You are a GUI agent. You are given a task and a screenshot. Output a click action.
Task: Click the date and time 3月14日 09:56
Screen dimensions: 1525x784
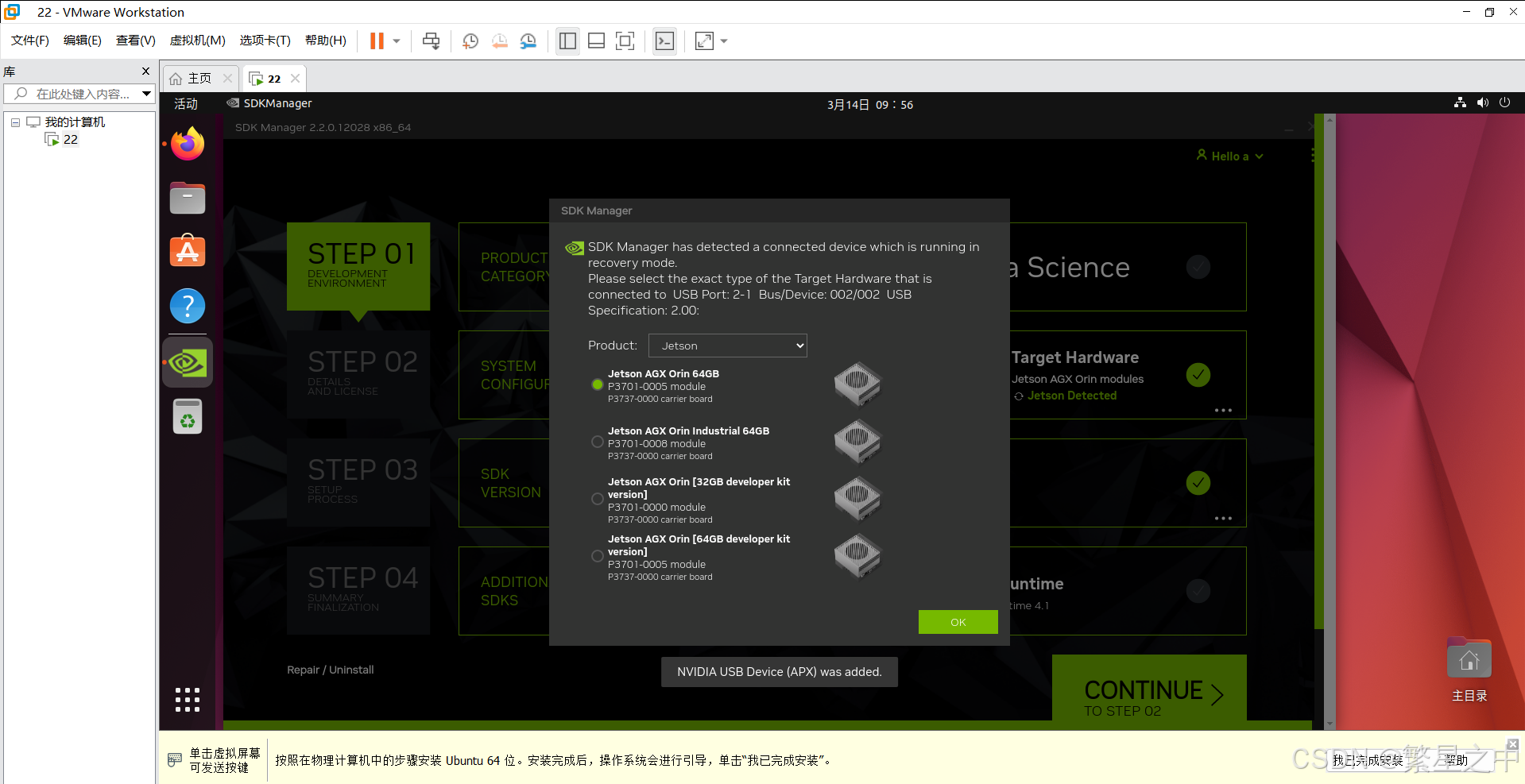870,104
